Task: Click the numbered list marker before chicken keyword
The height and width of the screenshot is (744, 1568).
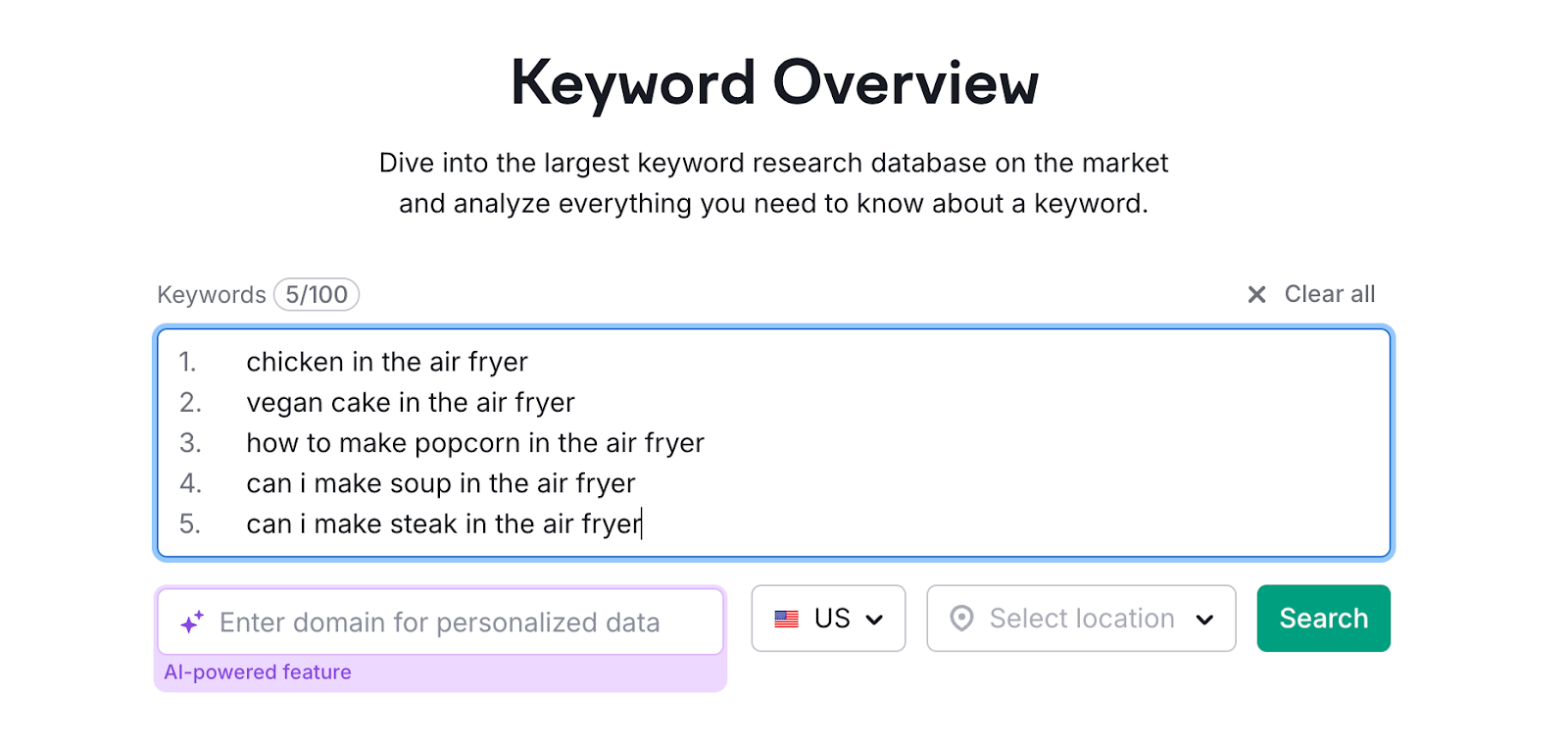Action: click(x=189, y=362)
